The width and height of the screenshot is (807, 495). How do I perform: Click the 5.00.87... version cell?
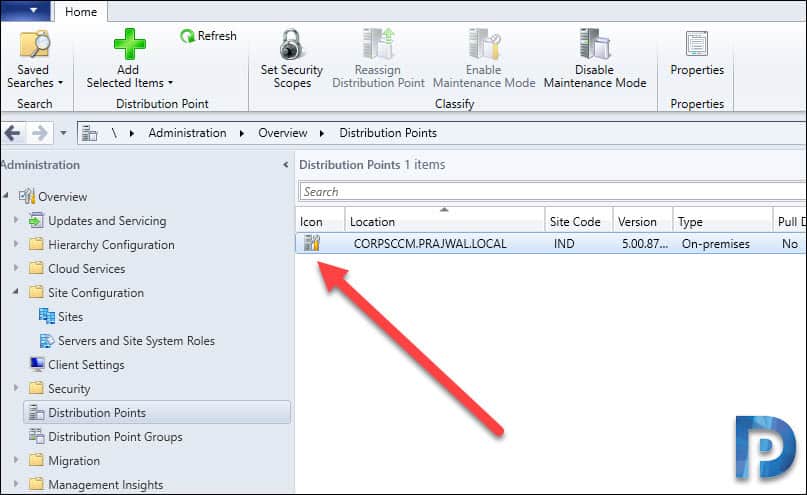(644, 244)
